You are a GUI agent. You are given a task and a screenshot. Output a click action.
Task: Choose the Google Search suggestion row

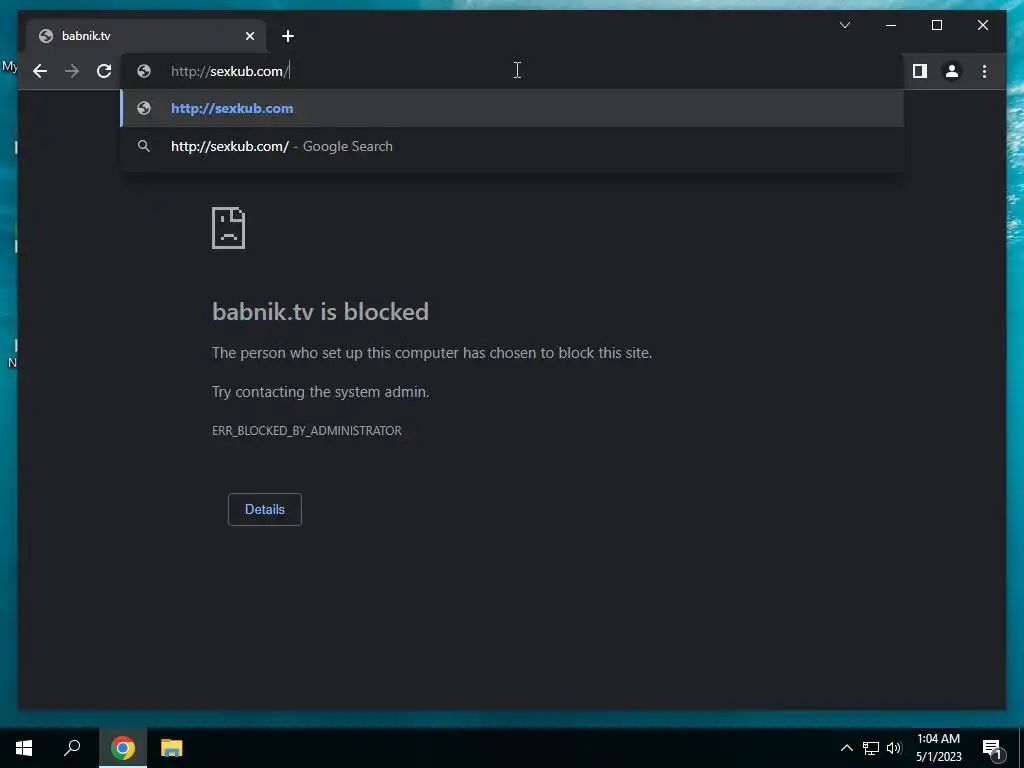point(513,146)
